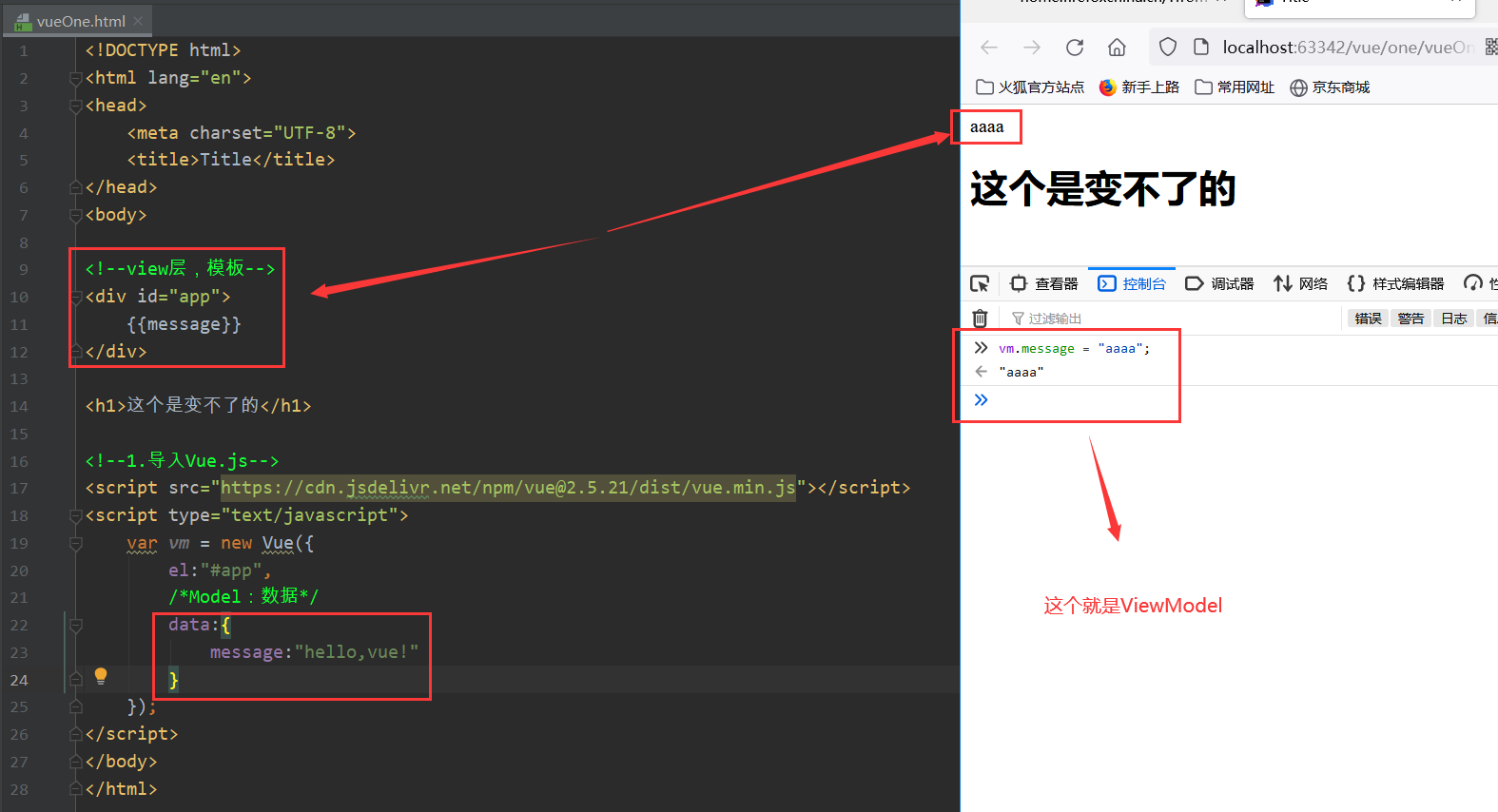This screenshot has height=812, width=1498.
Task: Go forward in the Firefox browser
Action: point(1032,48)
